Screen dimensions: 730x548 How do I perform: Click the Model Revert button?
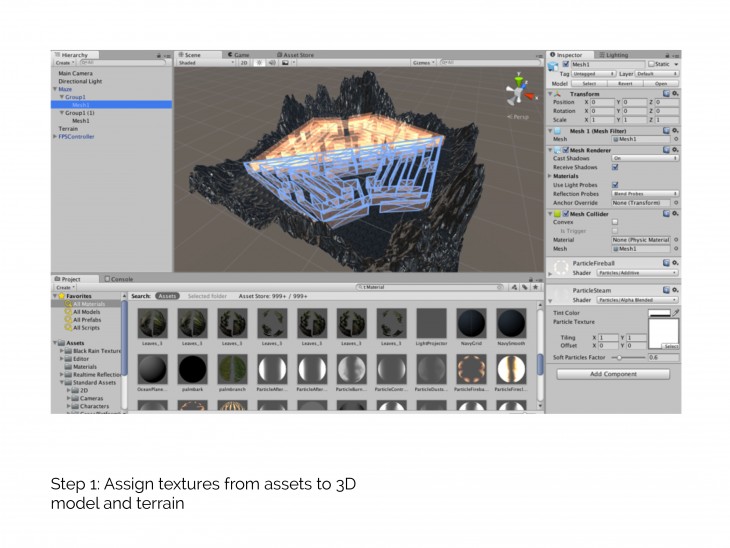click(x=624, y=84)
